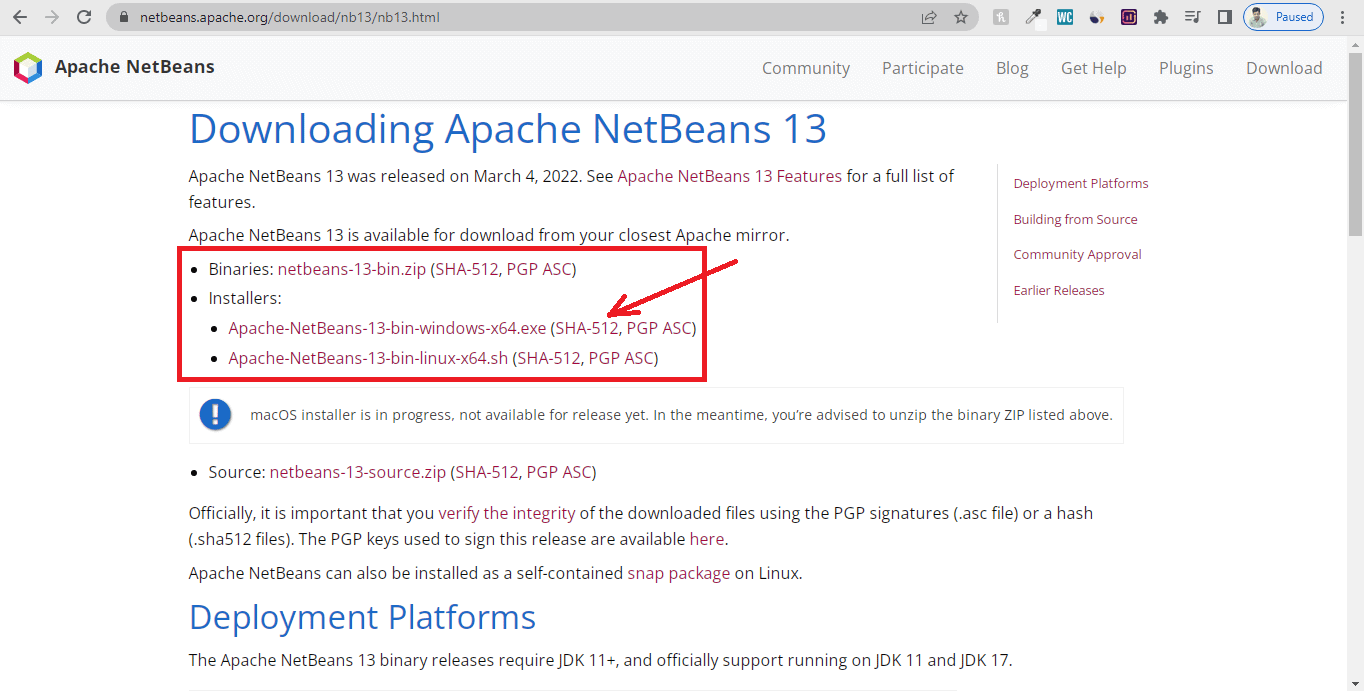Open SHA-512 link for linux-x64.sh
Viewport: 1364px width, 691px height.
549,358
